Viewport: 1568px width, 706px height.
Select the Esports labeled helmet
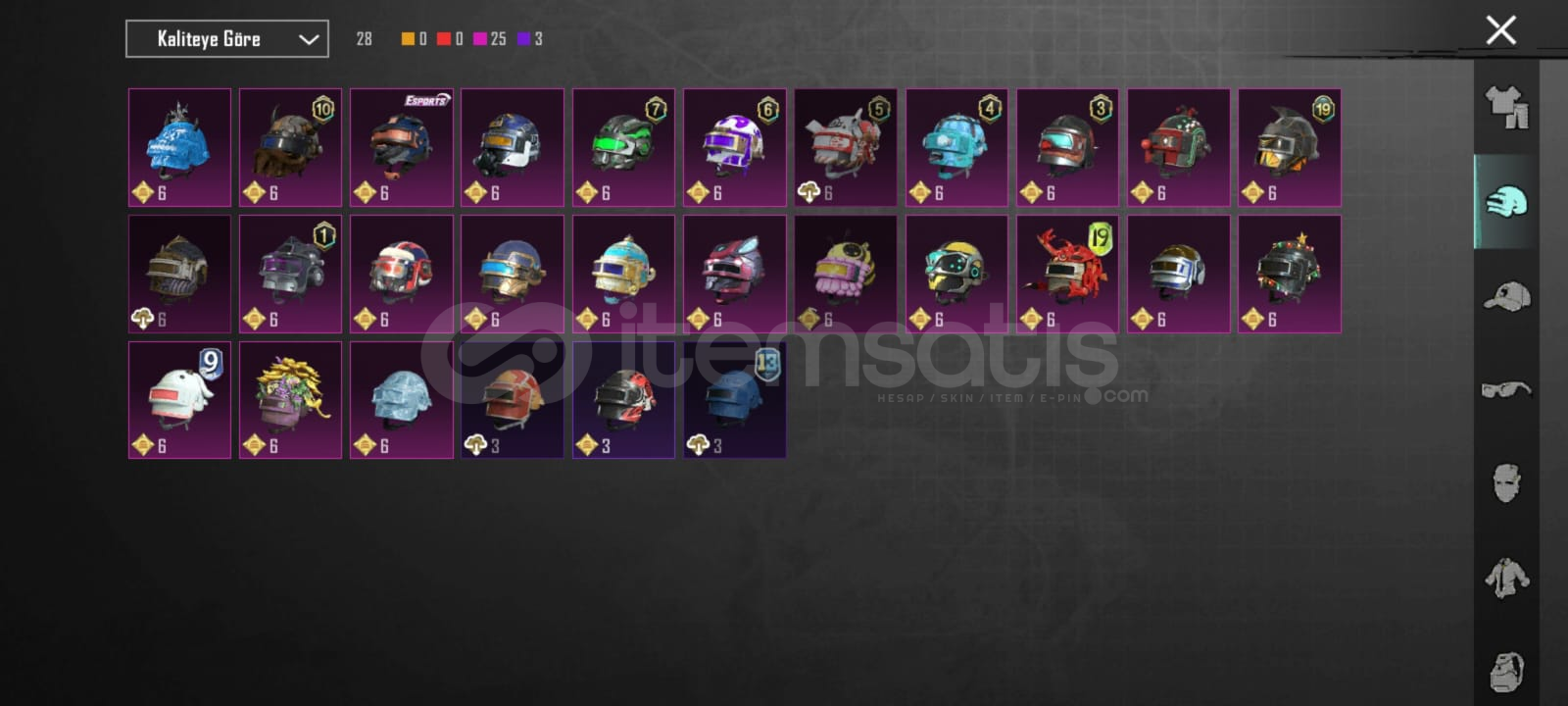pos(402,147)
